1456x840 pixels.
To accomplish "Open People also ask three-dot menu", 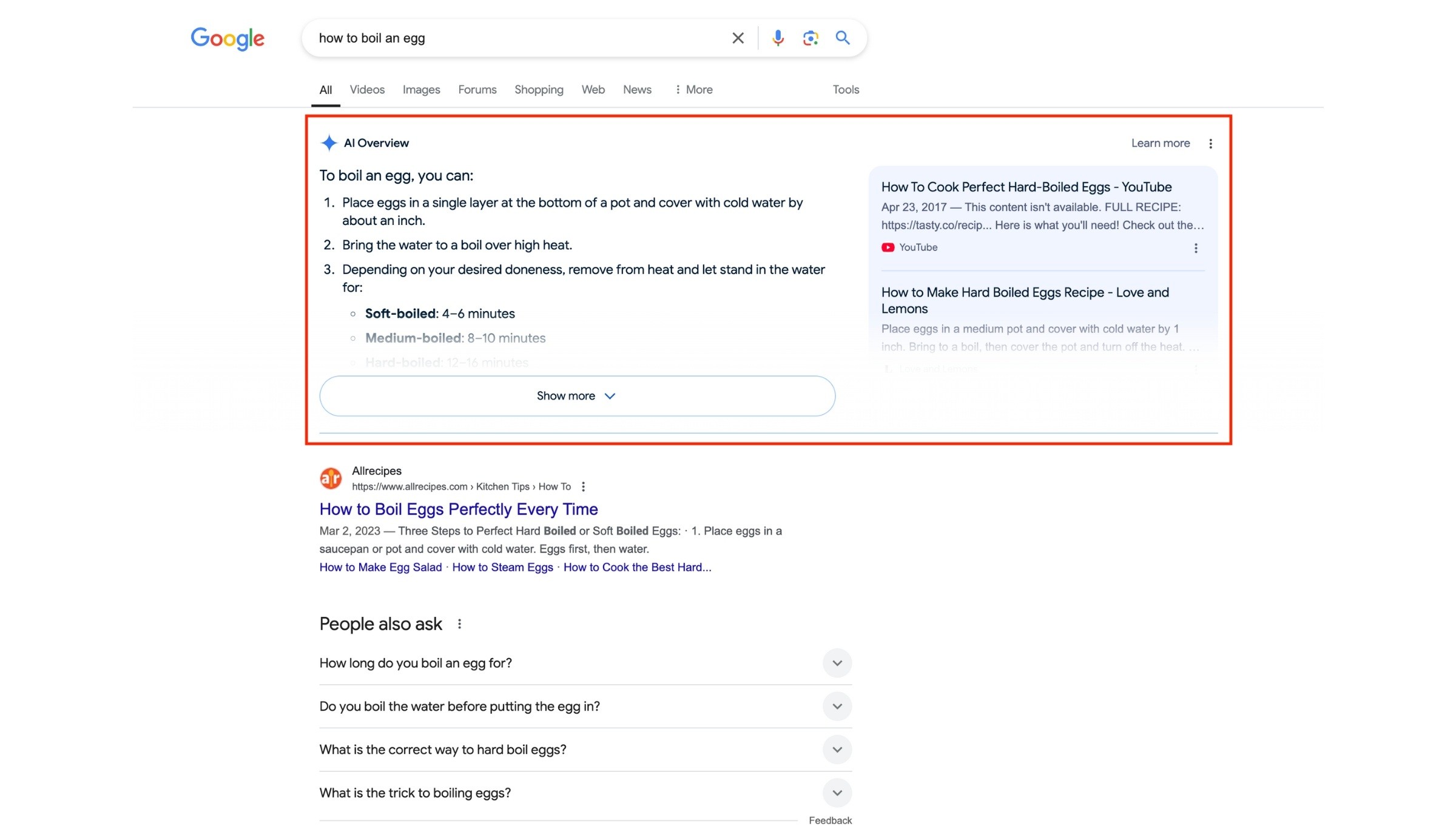I will [459, 624].
